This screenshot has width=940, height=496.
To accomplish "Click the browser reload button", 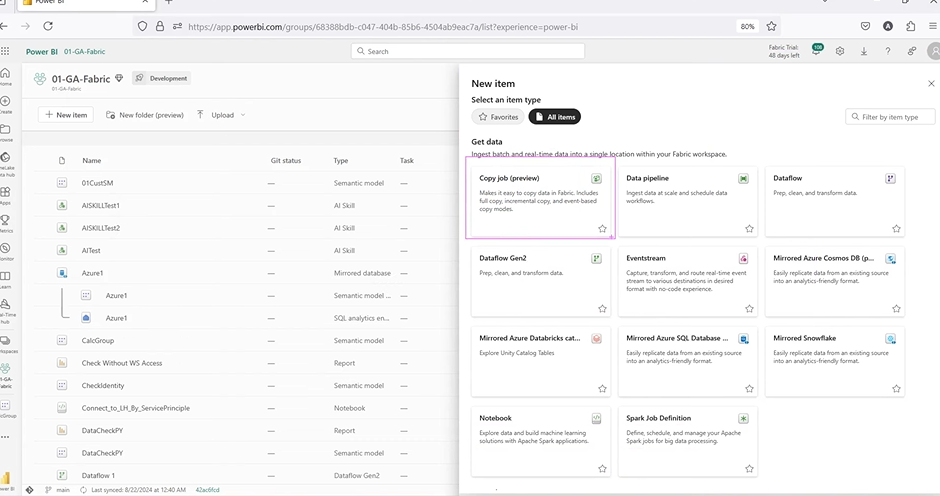I will coord(48,26).
